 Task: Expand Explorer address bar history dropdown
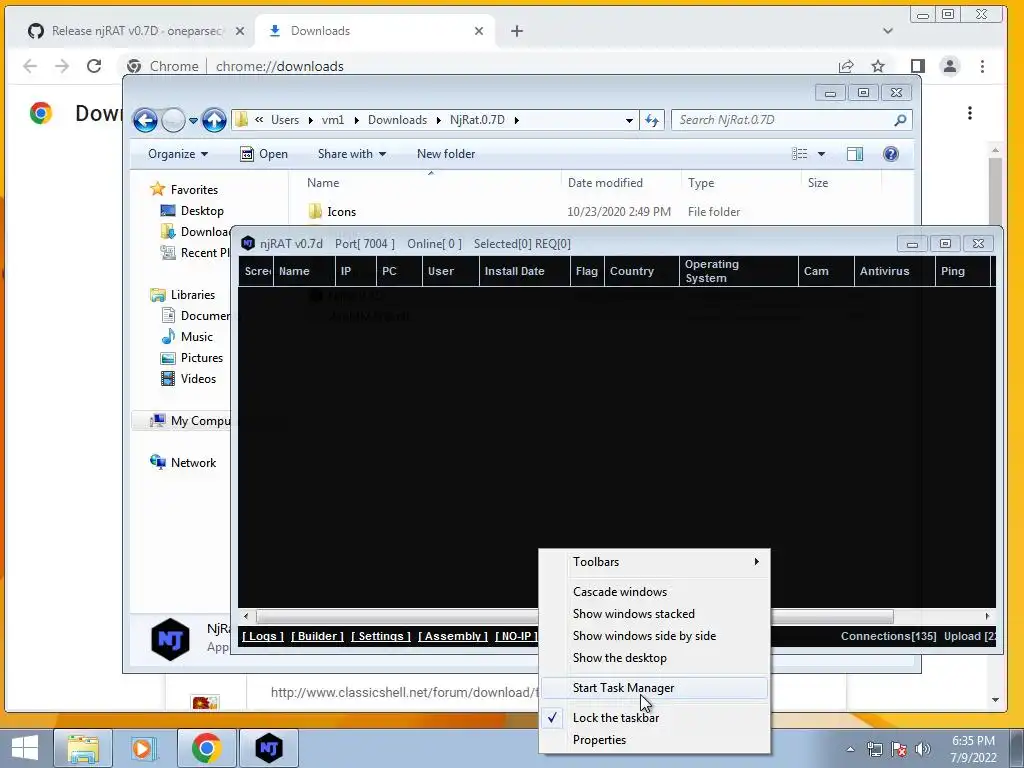coord(629,120)
